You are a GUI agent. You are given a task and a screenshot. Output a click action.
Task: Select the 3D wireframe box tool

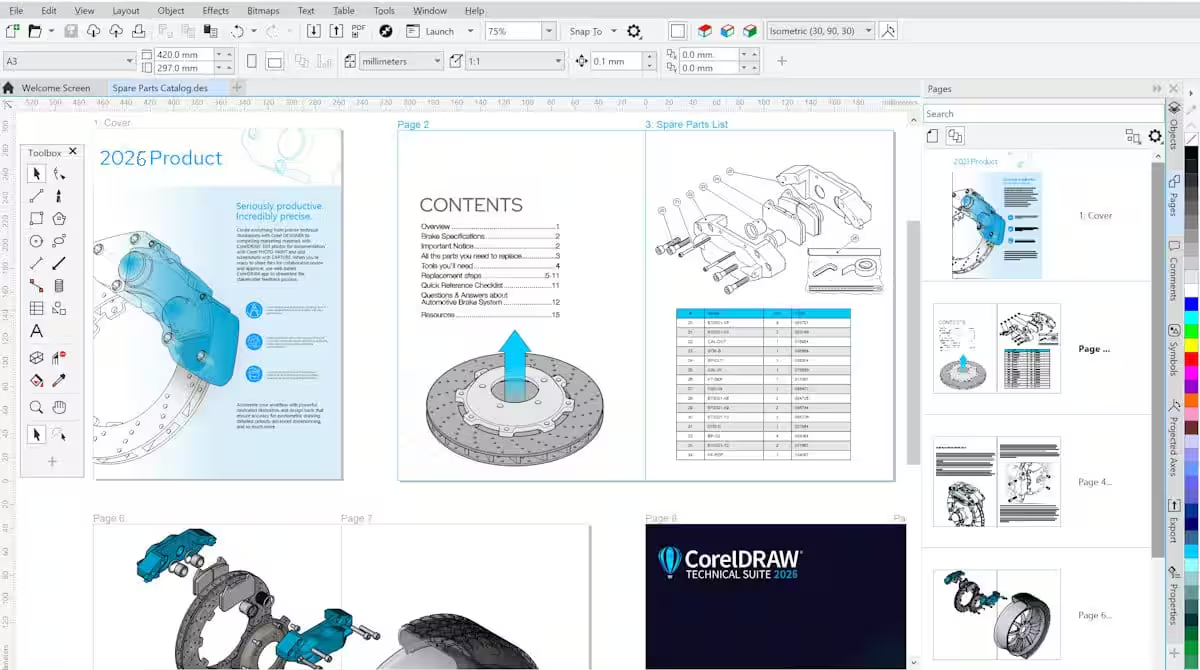pyautogui.click(x=36, y=357)
